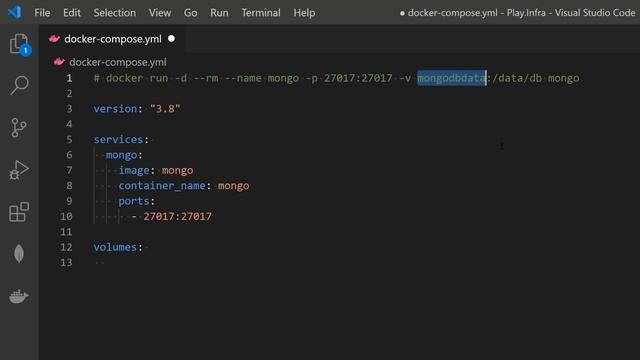The width and height of the screenshot is (640, 360).
Task: Select the docker-compose.yml editor tab
Action: tap(112, 39)
